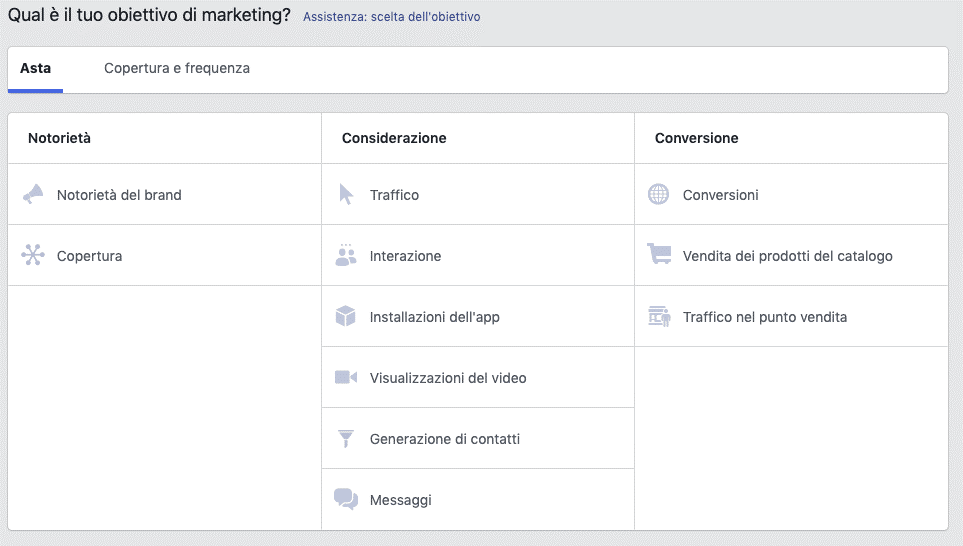
Task: Open the Copertura e frequenza tab
Action: (177, 69)
